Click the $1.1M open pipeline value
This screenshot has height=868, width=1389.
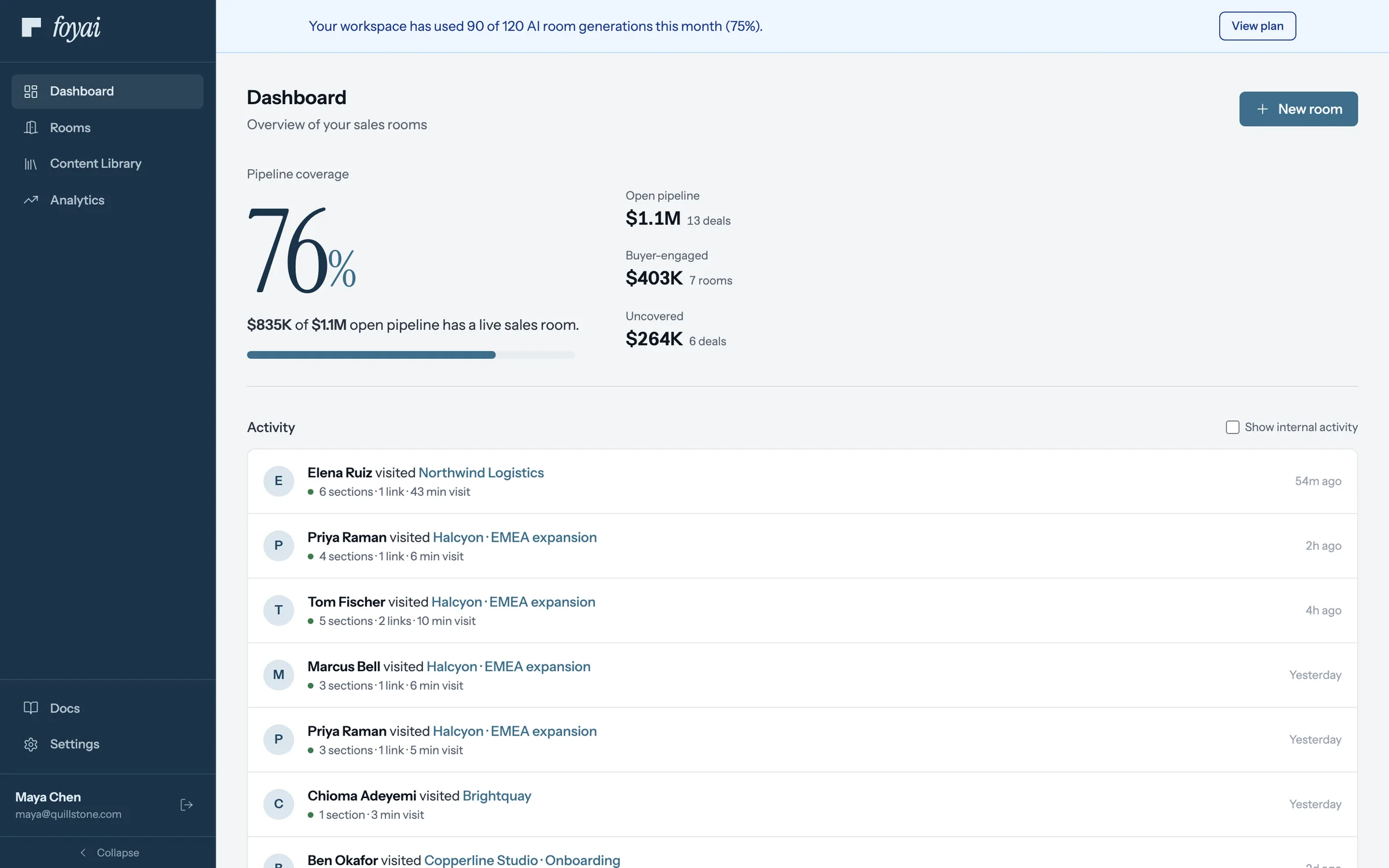tap(653, 218)
